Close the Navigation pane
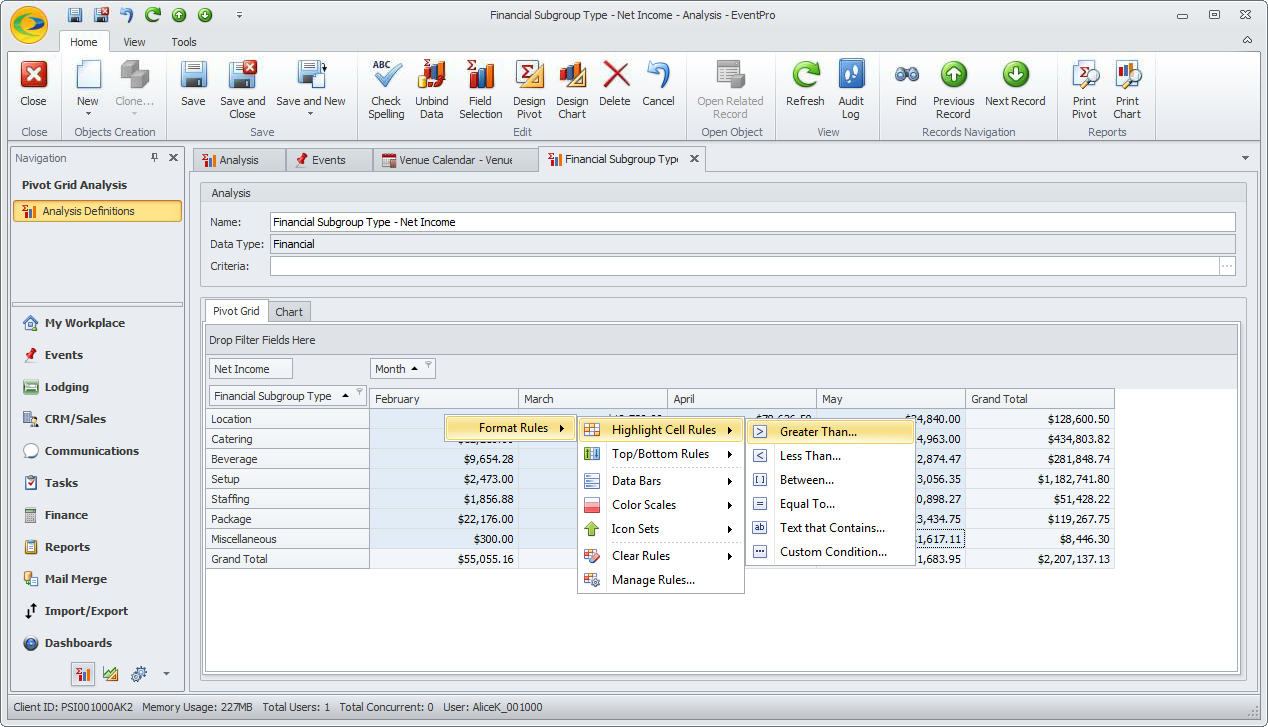1268x727 pixels. tap(173, 158)
